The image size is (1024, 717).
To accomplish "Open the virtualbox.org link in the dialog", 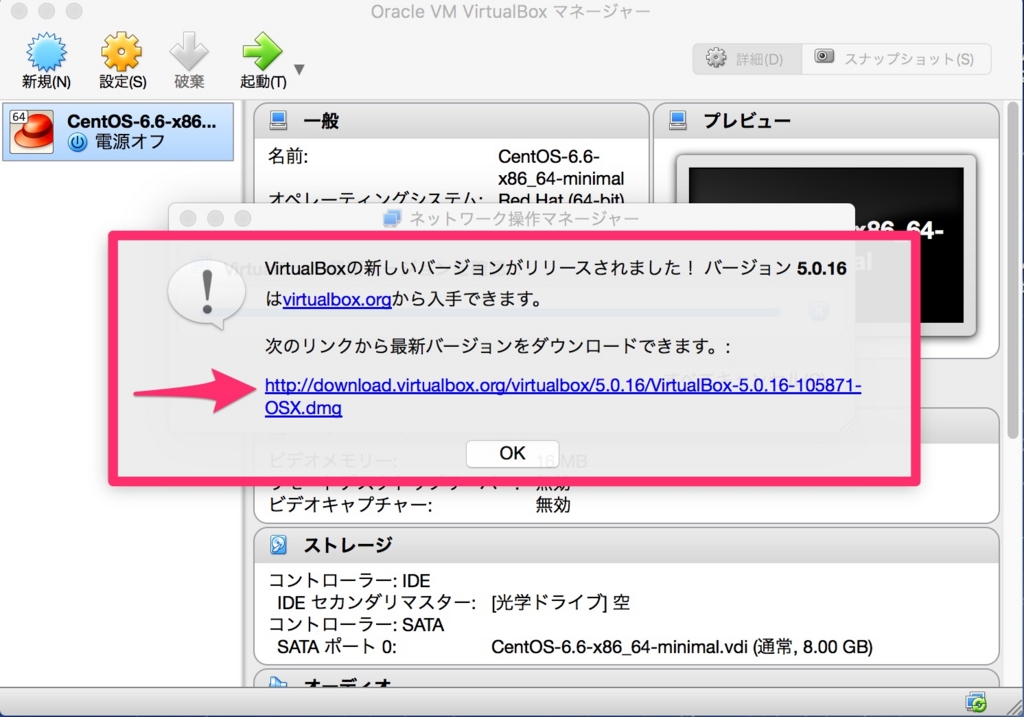I will tap(337, 299).
